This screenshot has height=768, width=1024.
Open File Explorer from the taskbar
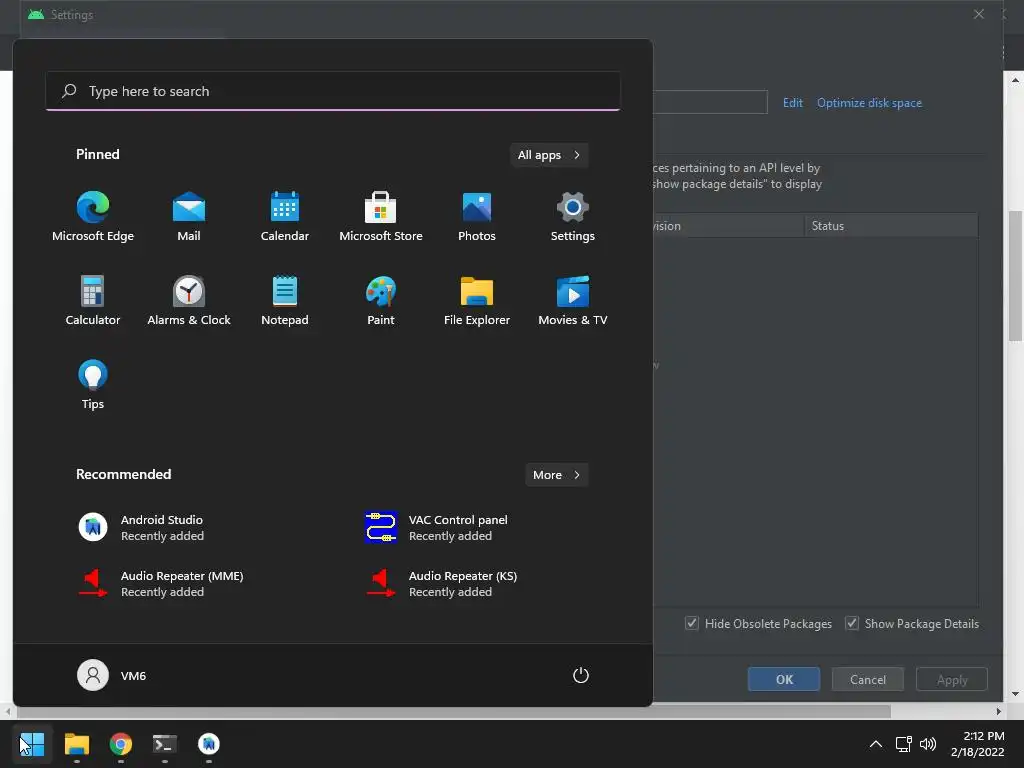coord(76,744)
